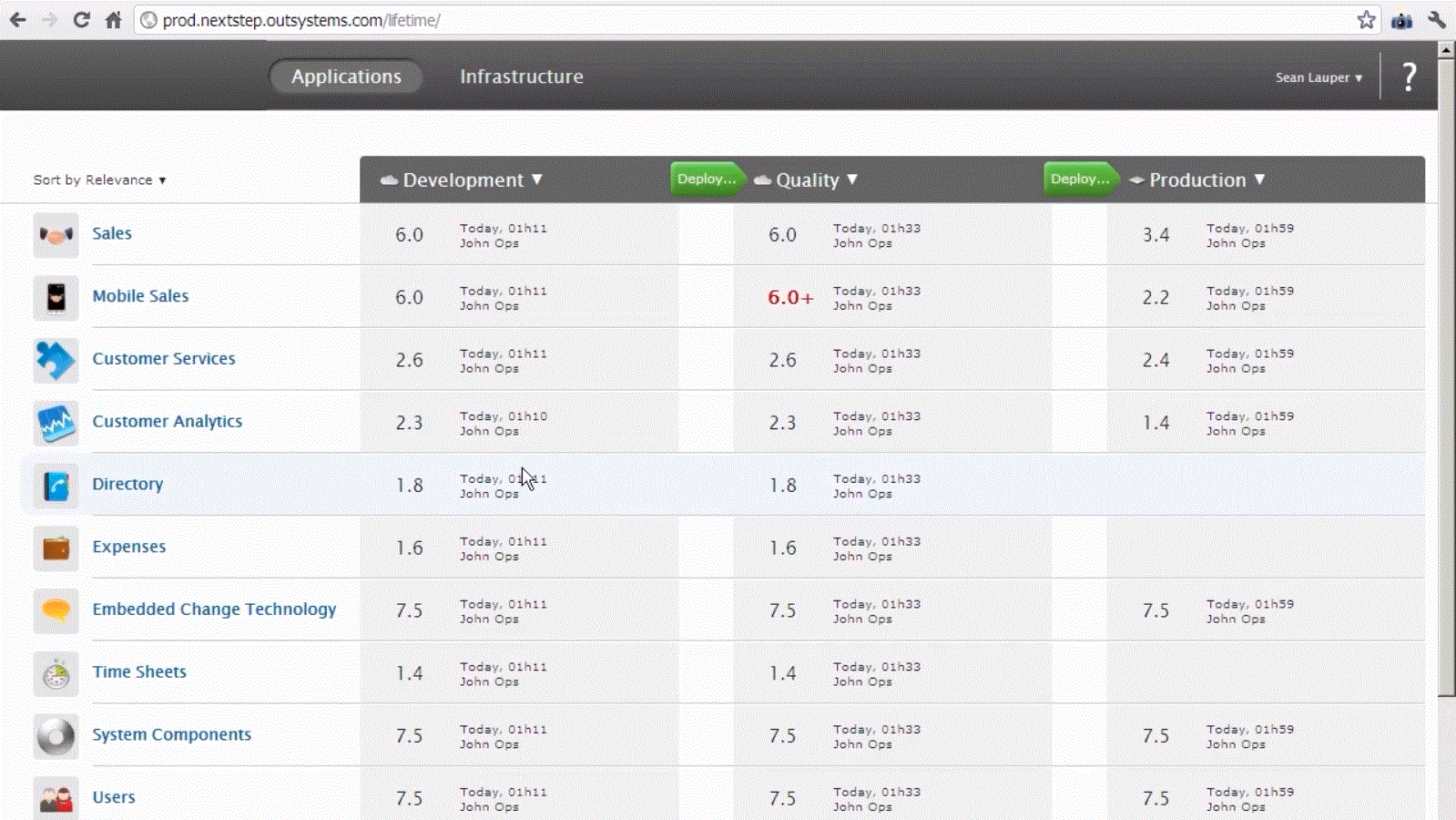This screenshot has width=1456, height=820.
Task: Click Customer Analytics Production version 1.4
Action: tap(1156, 423)
